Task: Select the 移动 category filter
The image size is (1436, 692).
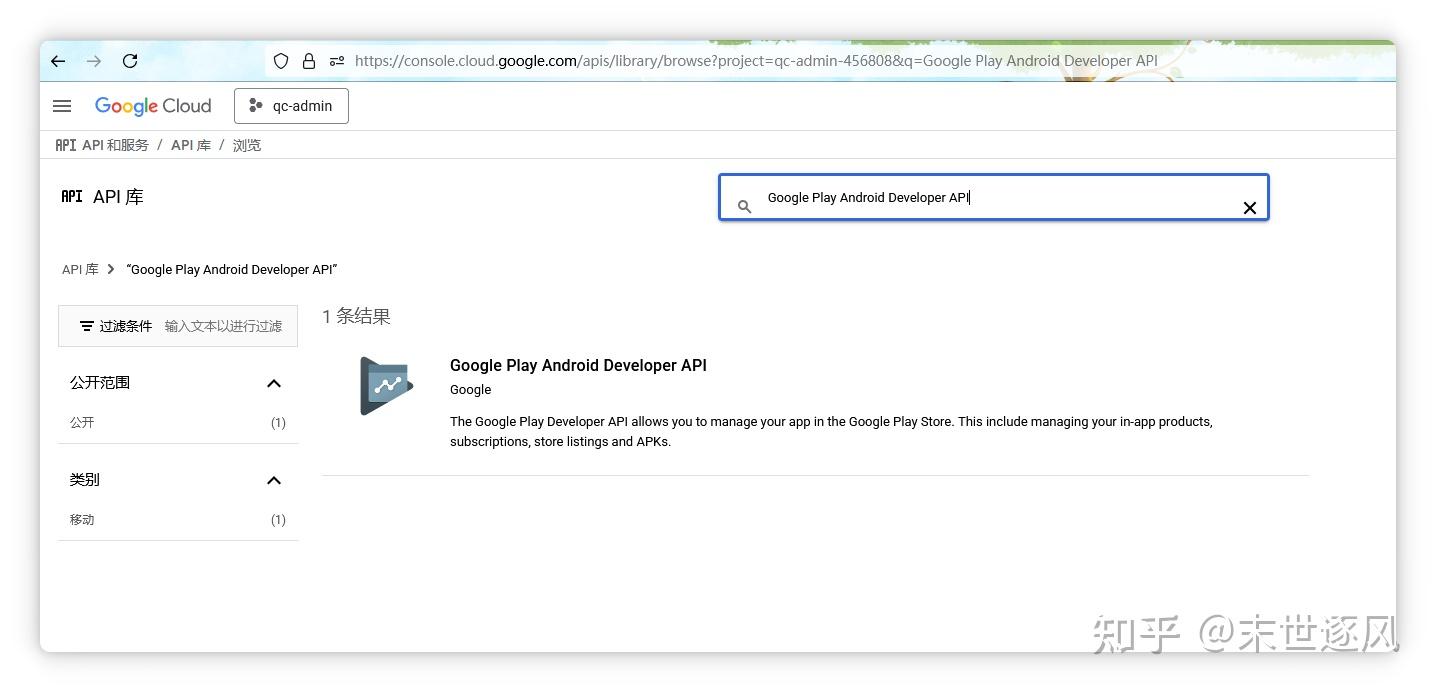Action: pos(82,519)
